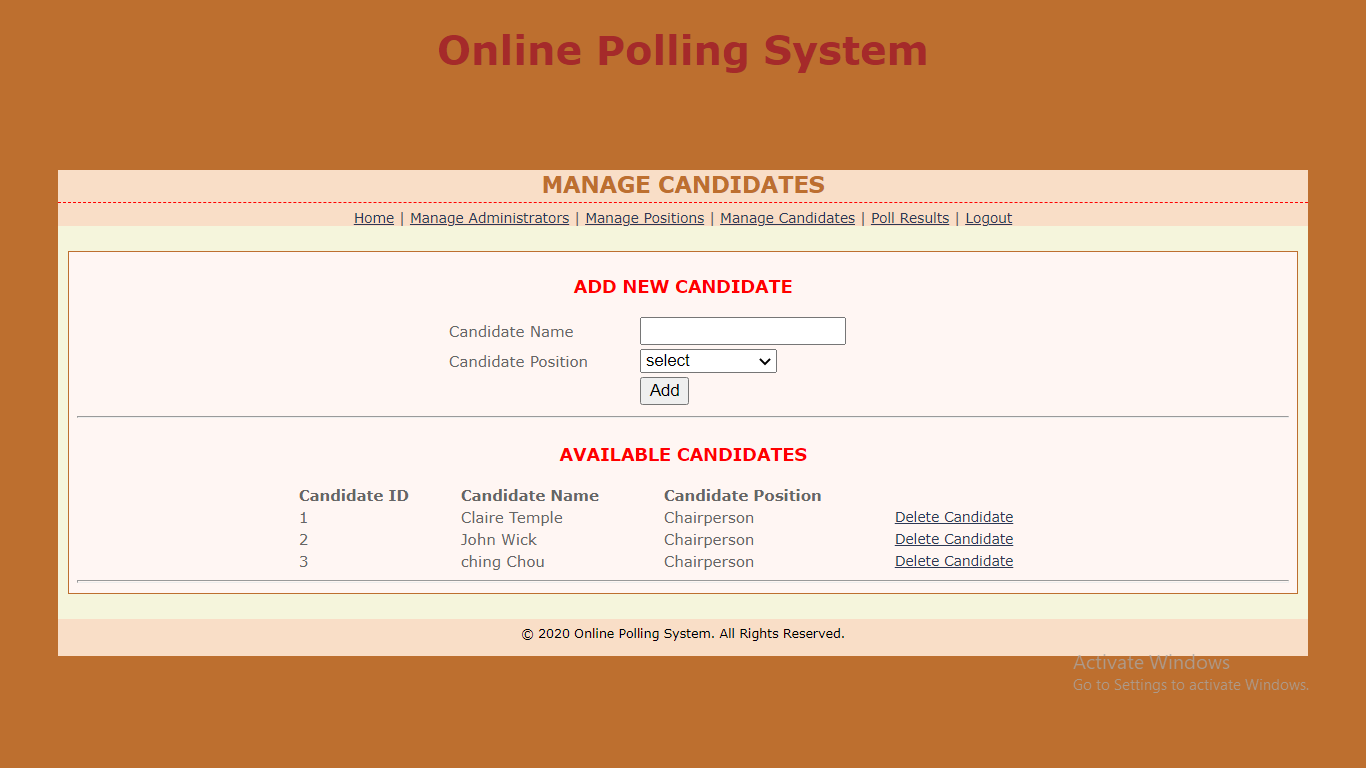Image resolution: width=1366 pixels, height=768 pixels.
Task: Click the Candidate Position column header
Action: pyautogui.click(x=743, y=495)
